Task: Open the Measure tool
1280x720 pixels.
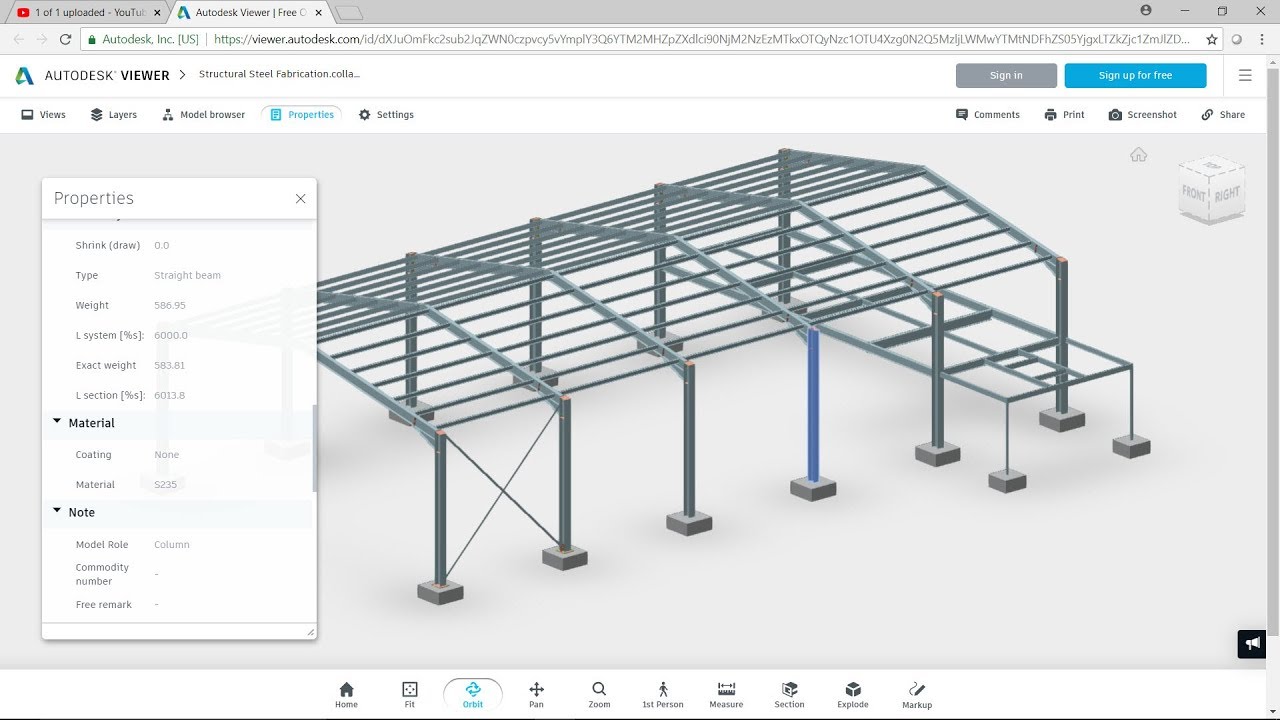Action: point(725,692)
